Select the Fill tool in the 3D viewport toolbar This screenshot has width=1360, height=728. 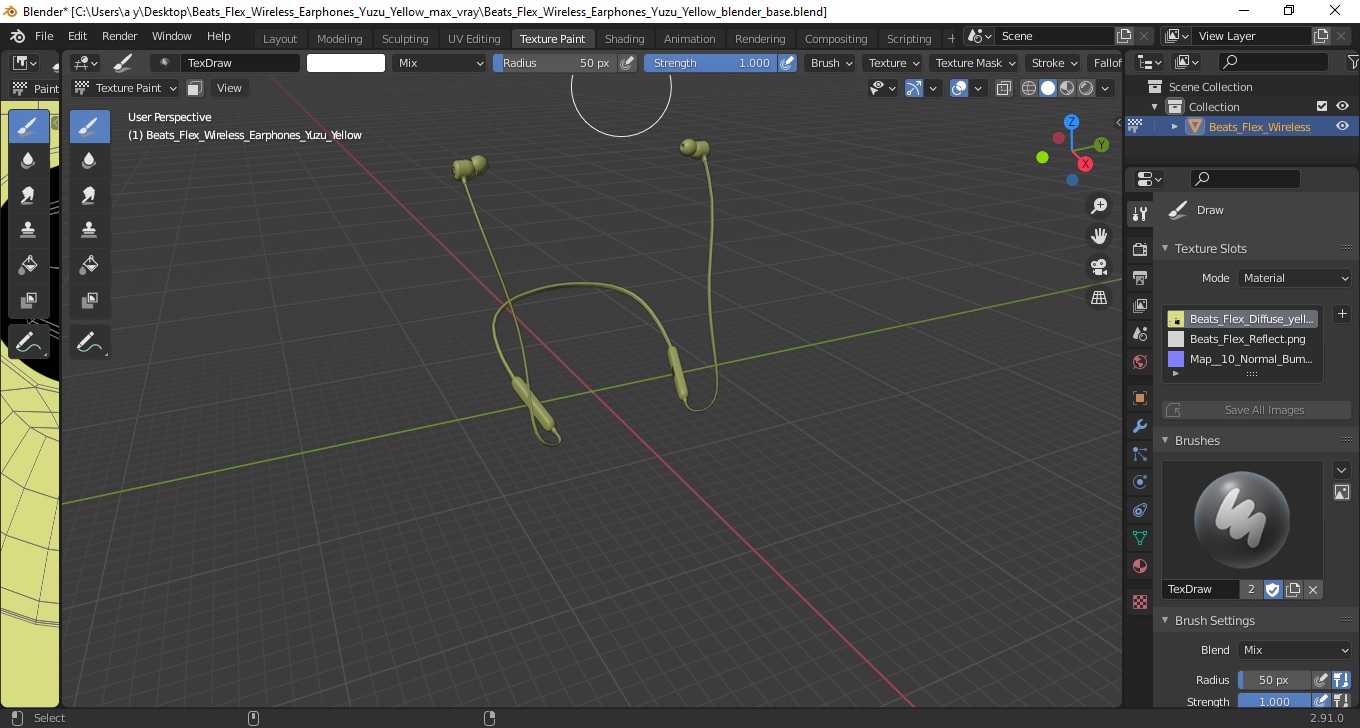(x=90, y=264)
